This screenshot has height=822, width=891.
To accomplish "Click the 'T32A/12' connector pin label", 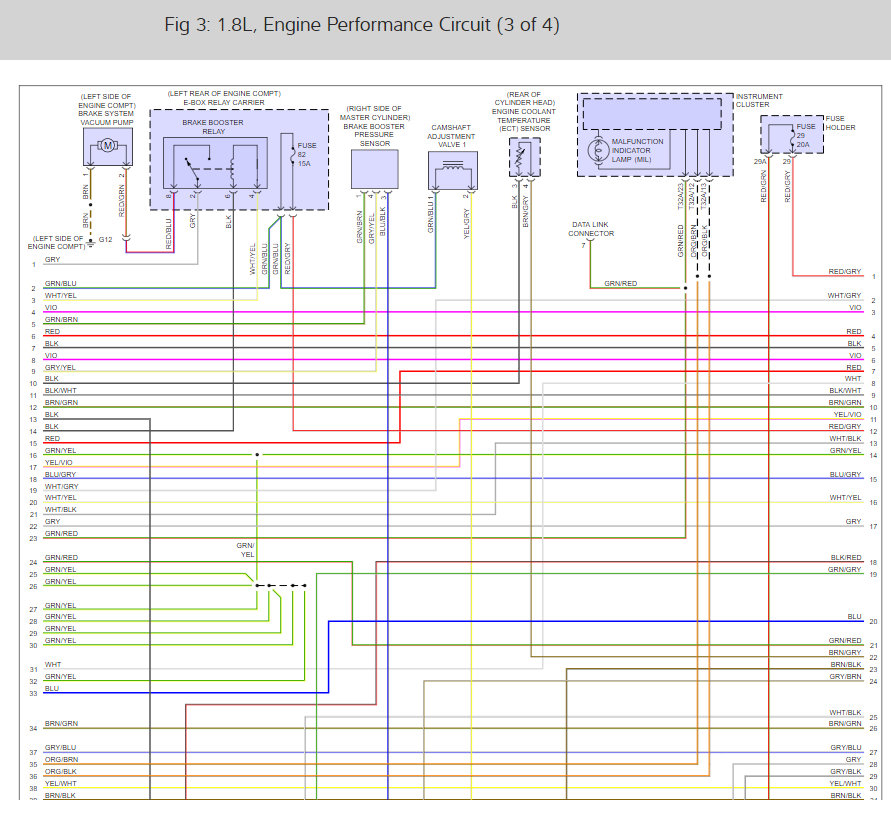I will [692, 196].
